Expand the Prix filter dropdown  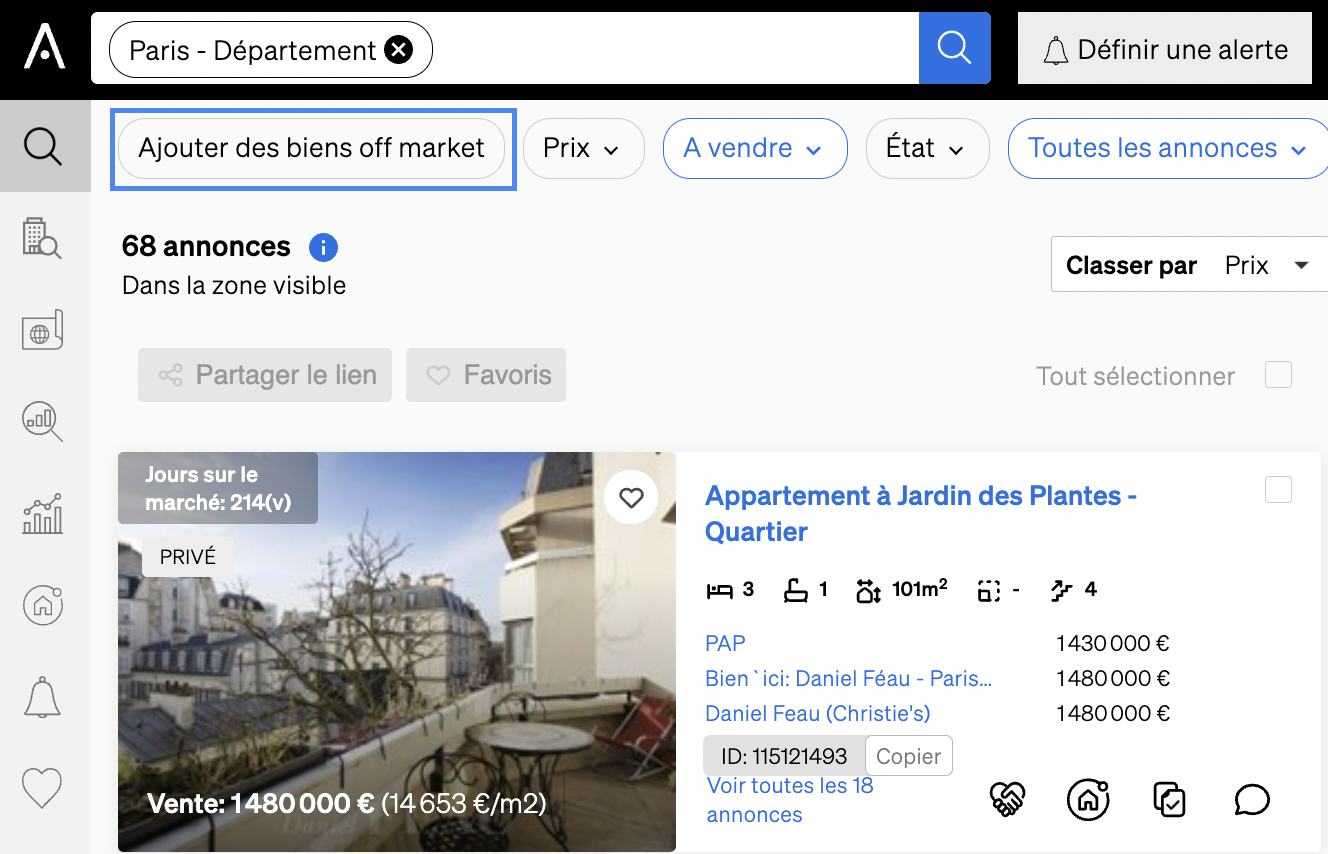pyautogui.click(x=583, y=149)
